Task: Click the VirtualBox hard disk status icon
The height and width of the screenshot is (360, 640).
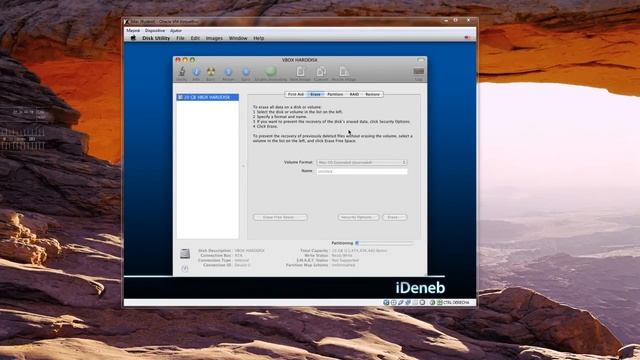Action: pyautogui.click(x=386, y=302)
